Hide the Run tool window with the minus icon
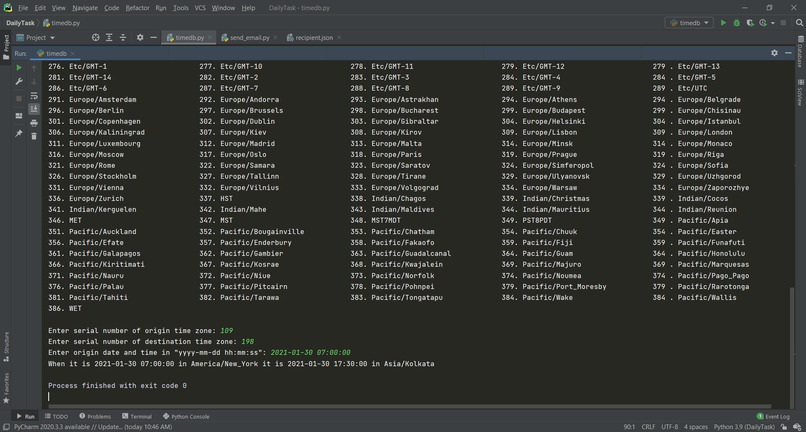Image resolution: width=806 pixels, height=432 pixels. coord(789,53)
